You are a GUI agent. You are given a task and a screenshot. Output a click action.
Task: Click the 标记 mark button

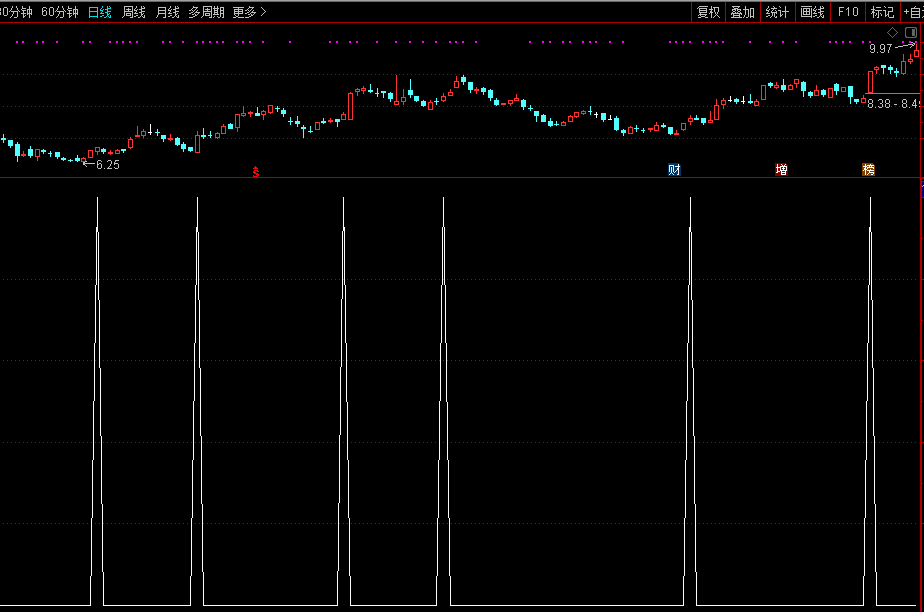point(882,12)
